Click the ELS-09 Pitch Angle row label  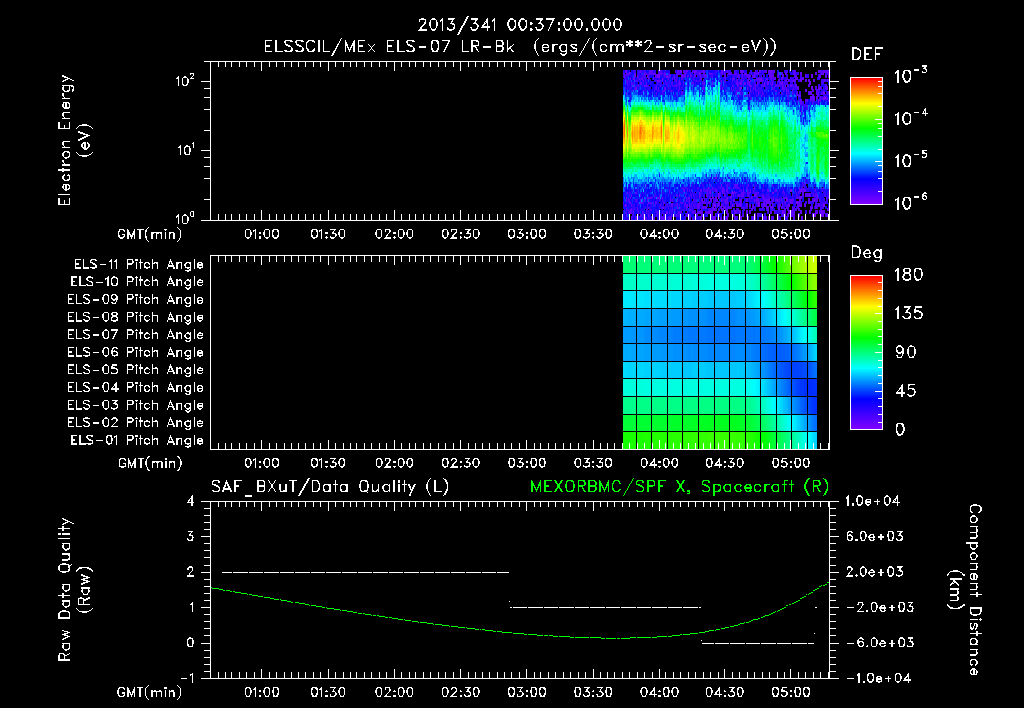[x=135, y=300]
